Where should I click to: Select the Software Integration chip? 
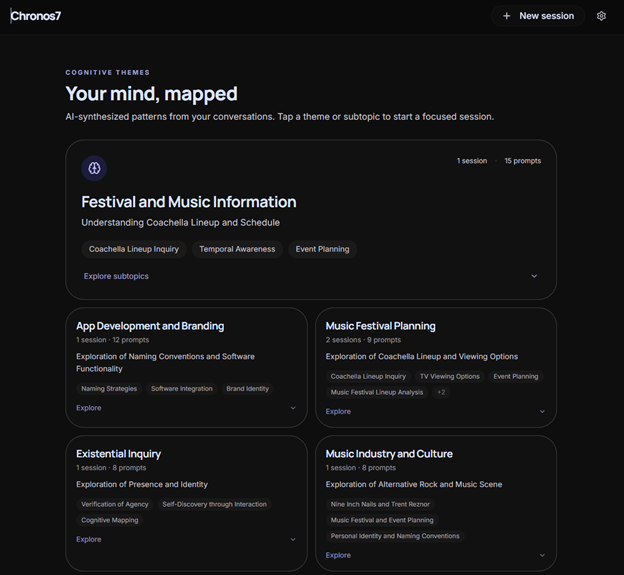tap(181, 389)
